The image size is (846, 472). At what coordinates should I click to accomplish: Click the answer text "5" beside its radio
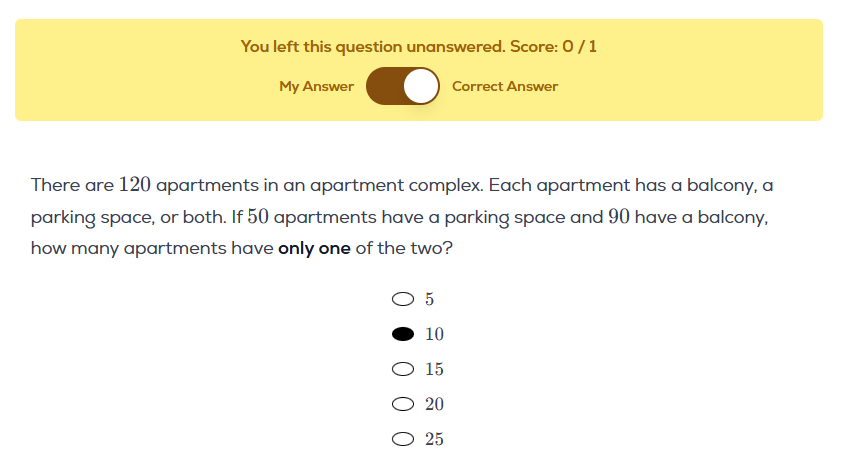pos(430,299)
